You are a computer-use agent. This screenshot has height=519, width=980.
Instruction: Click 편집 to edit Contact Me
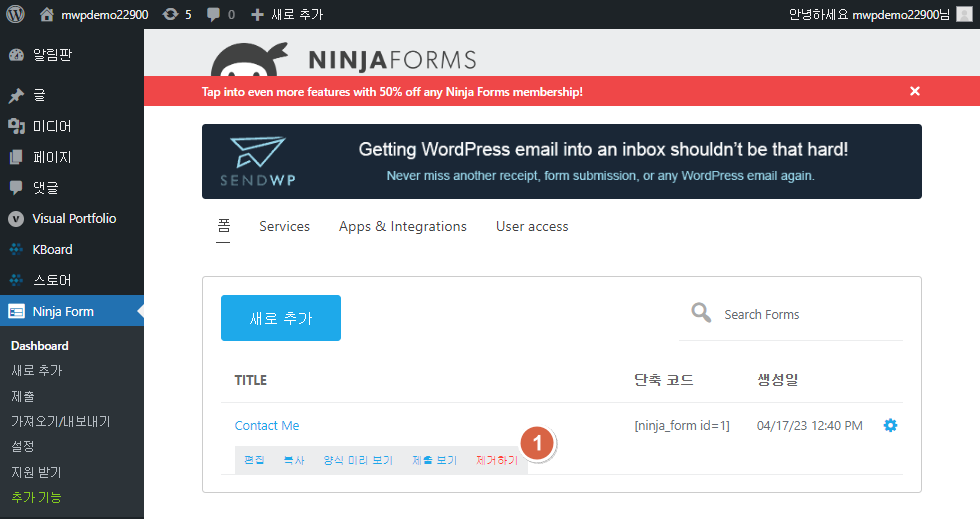(x=254, y=460)
